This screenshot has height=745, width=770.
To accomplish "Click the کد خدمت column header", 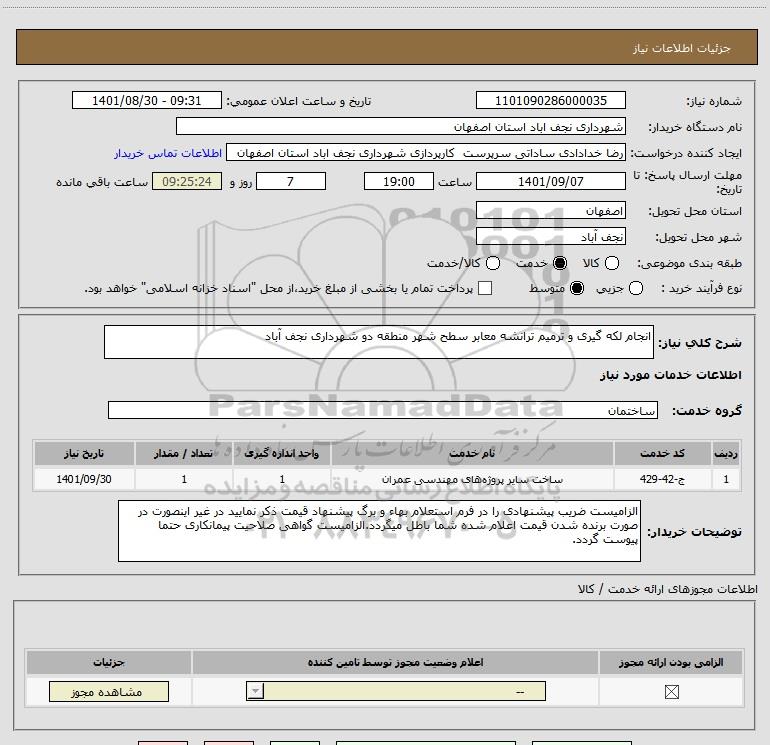I will 662,453.
